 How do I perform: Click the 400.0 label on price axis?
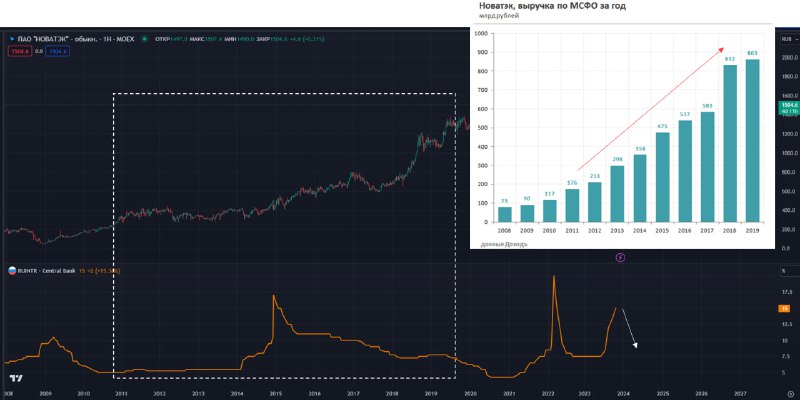click(789, 210)
